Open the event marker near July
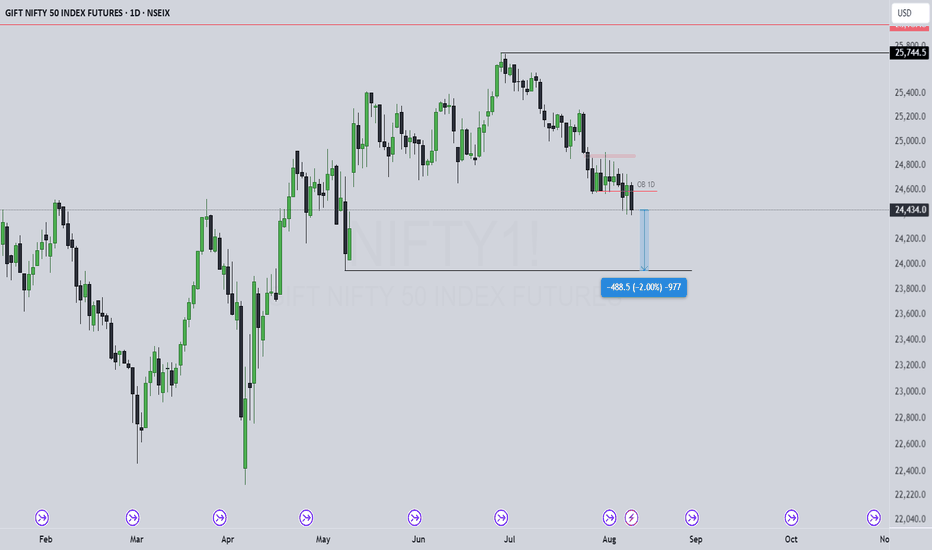This screenshot has width=932, height=550. tap(501, 518)
